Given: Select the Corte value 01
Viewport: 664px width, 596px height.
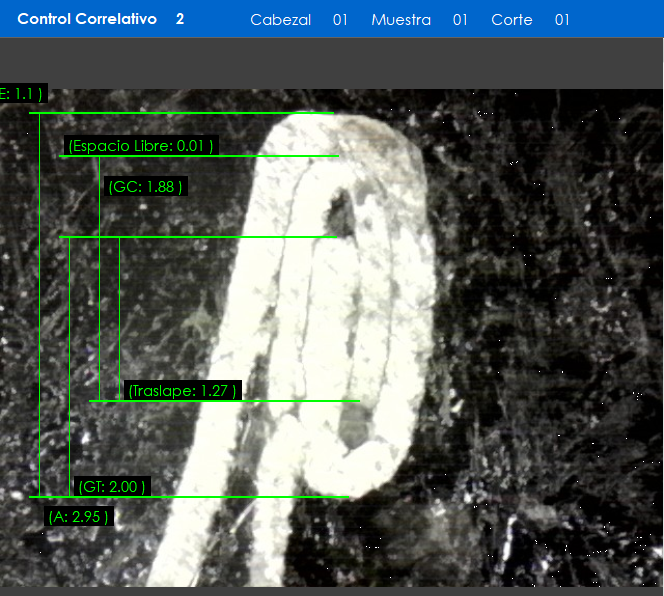Looking at the screenshot, I should [562, 20].
